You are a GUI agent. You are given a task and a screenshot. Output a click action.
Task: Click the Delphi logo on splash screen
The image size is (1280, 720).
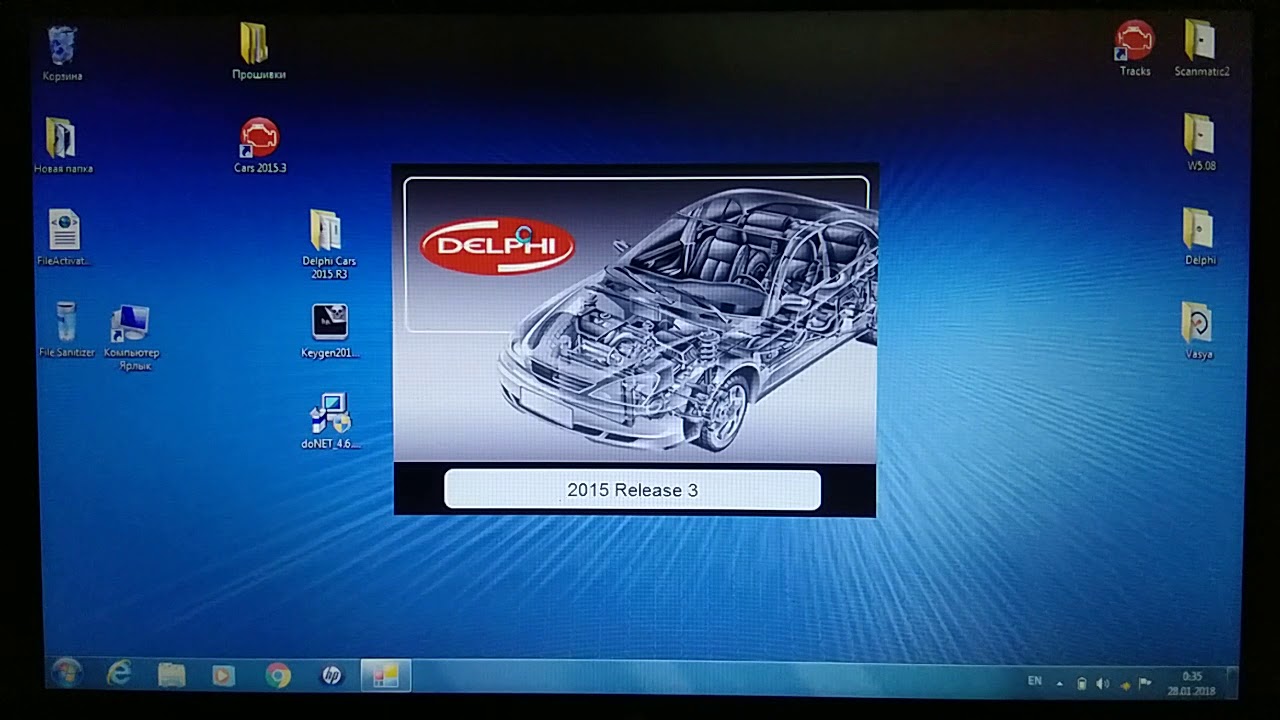[497, 246]
